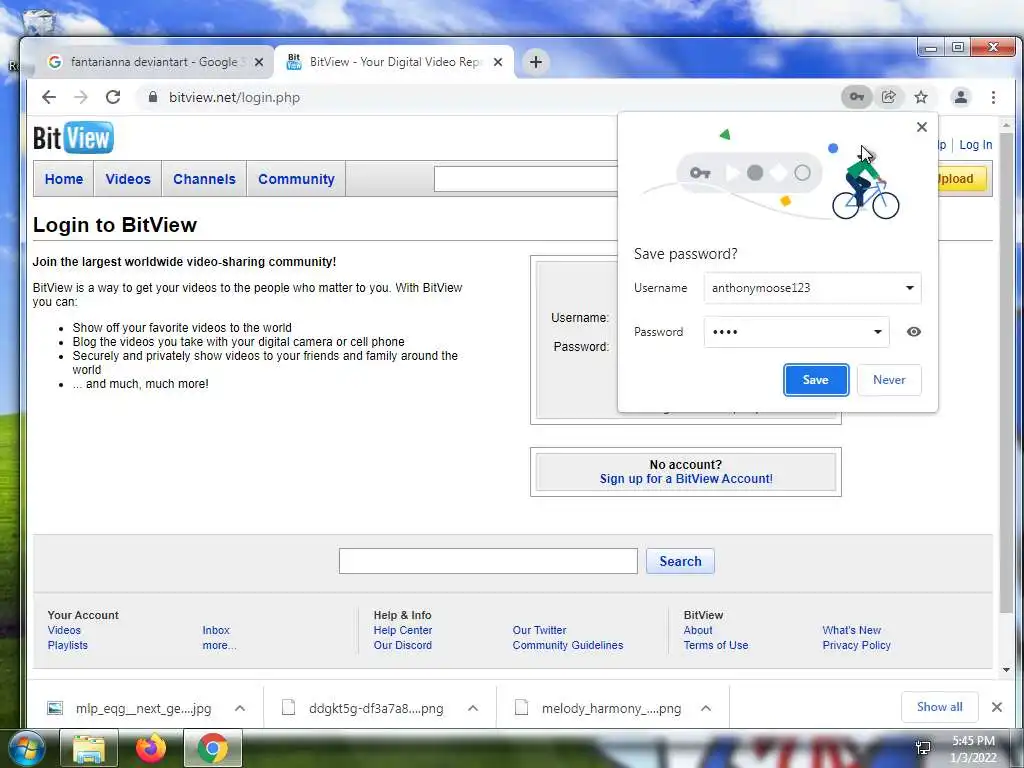
Task: Click the address bar URL
Action: tap(234, 97)
